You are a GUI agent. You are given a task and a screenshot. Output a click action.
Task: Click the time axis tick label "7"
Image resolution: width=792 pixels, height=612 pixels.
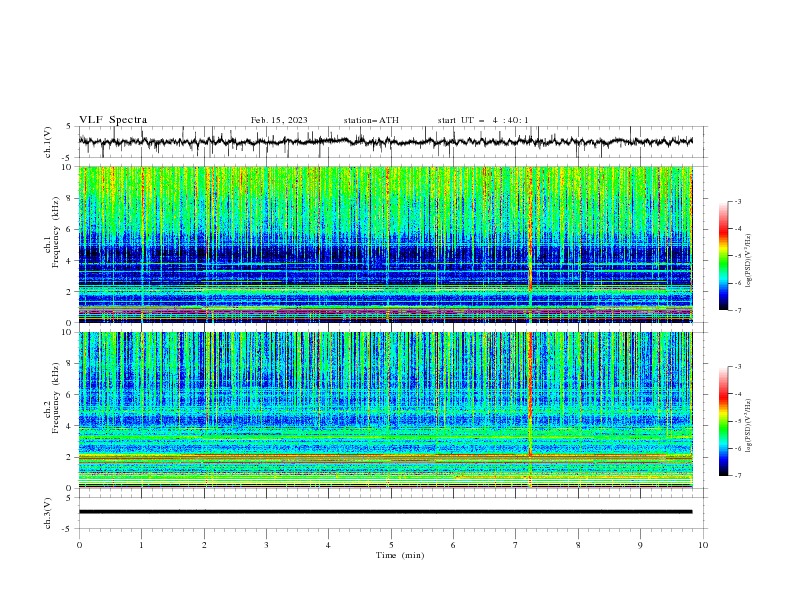coord(516,545)
